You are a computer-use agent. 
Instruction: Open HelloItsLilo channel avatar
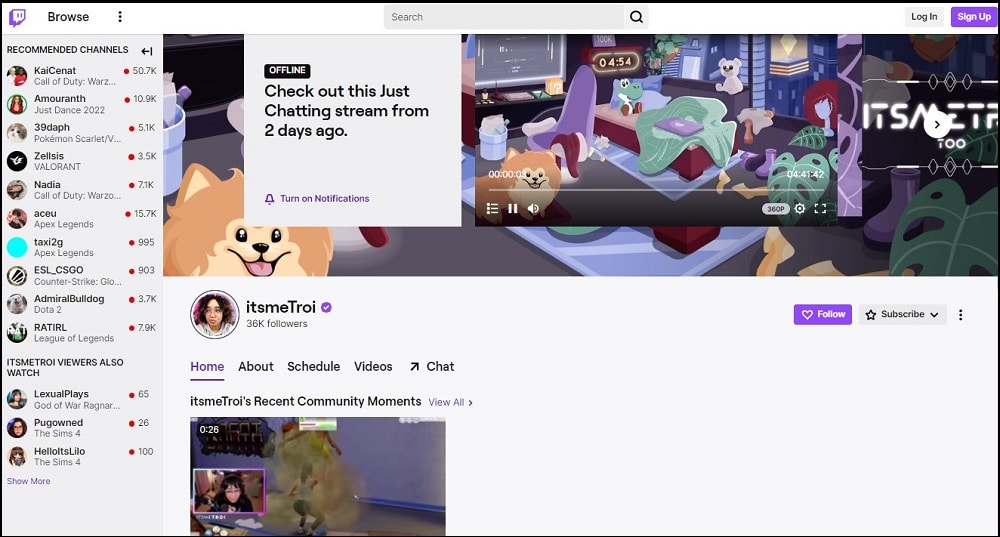pyautogui.click(x=17, y=456)
